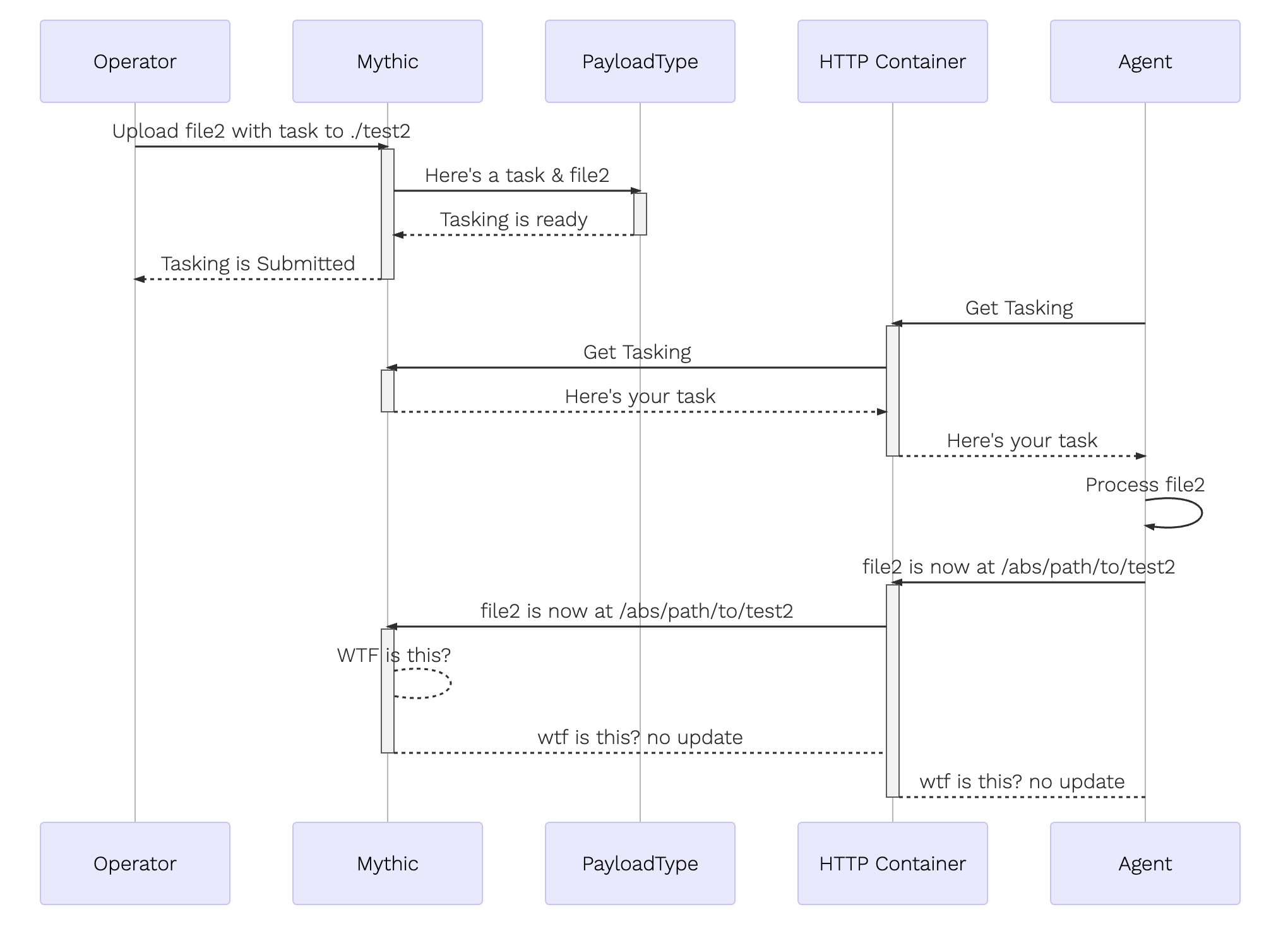This screenshot has height=931, width=1288.
Task: Click Mythic's first activation bar near top
Action: tap(388, 214)
